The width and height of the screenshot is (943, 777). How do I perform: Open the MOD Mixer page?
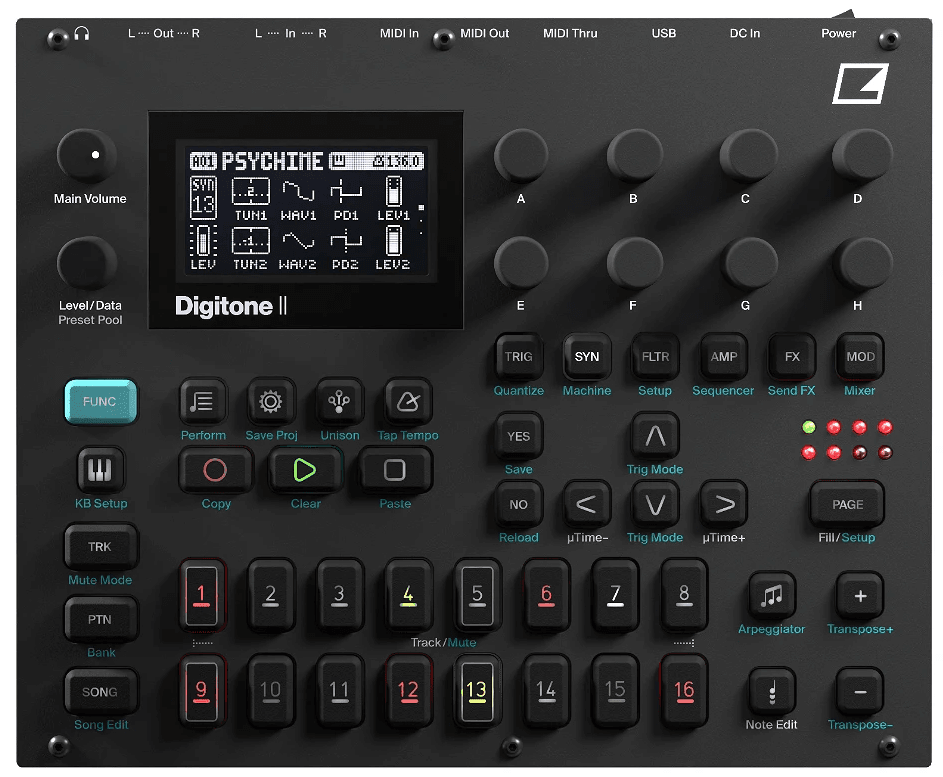tap(860, 357)
